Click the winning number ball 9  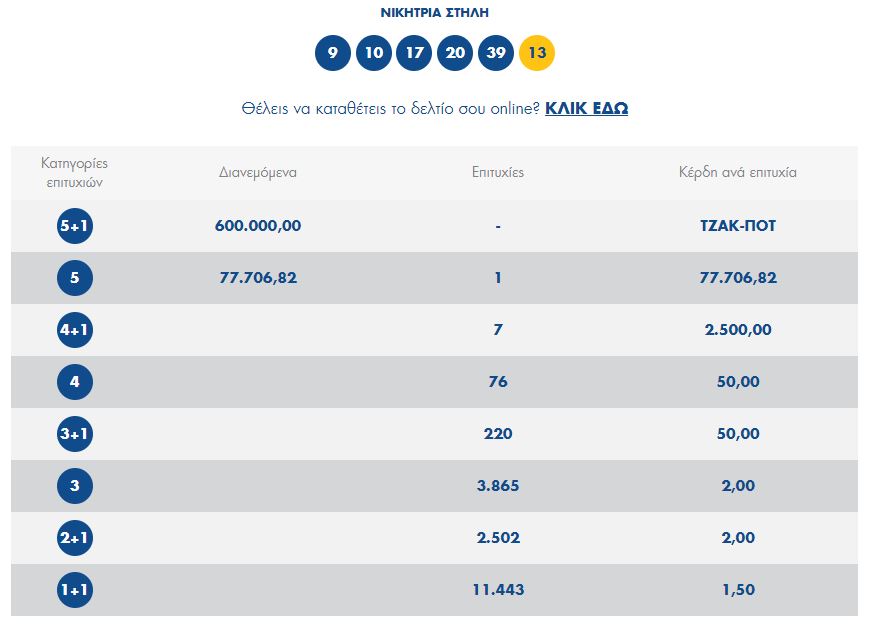333,53
